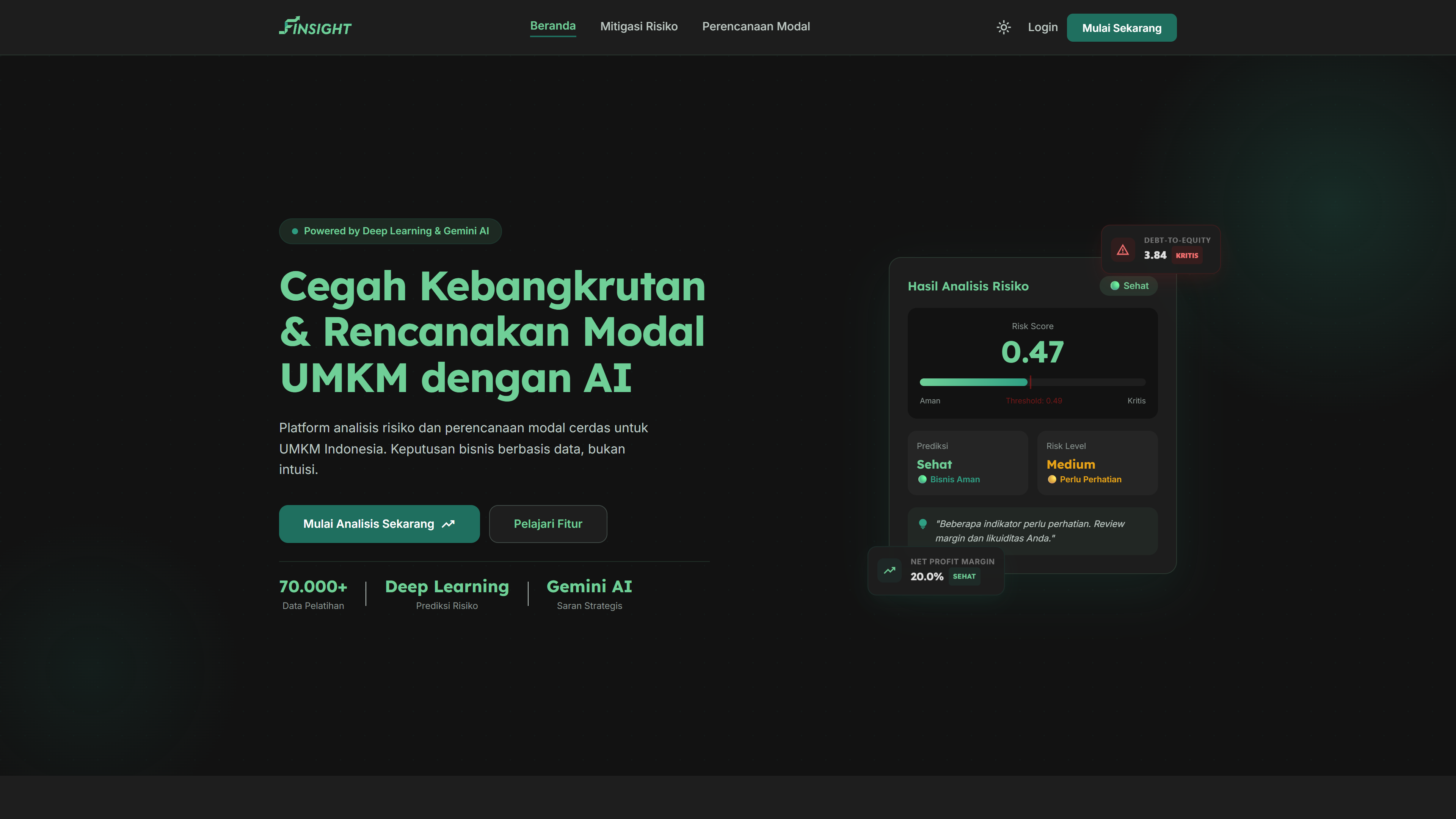The image size is (1456, 819).
Task: Click the DEBT-TO-EQUITY label
Action: coord(1177,240)
